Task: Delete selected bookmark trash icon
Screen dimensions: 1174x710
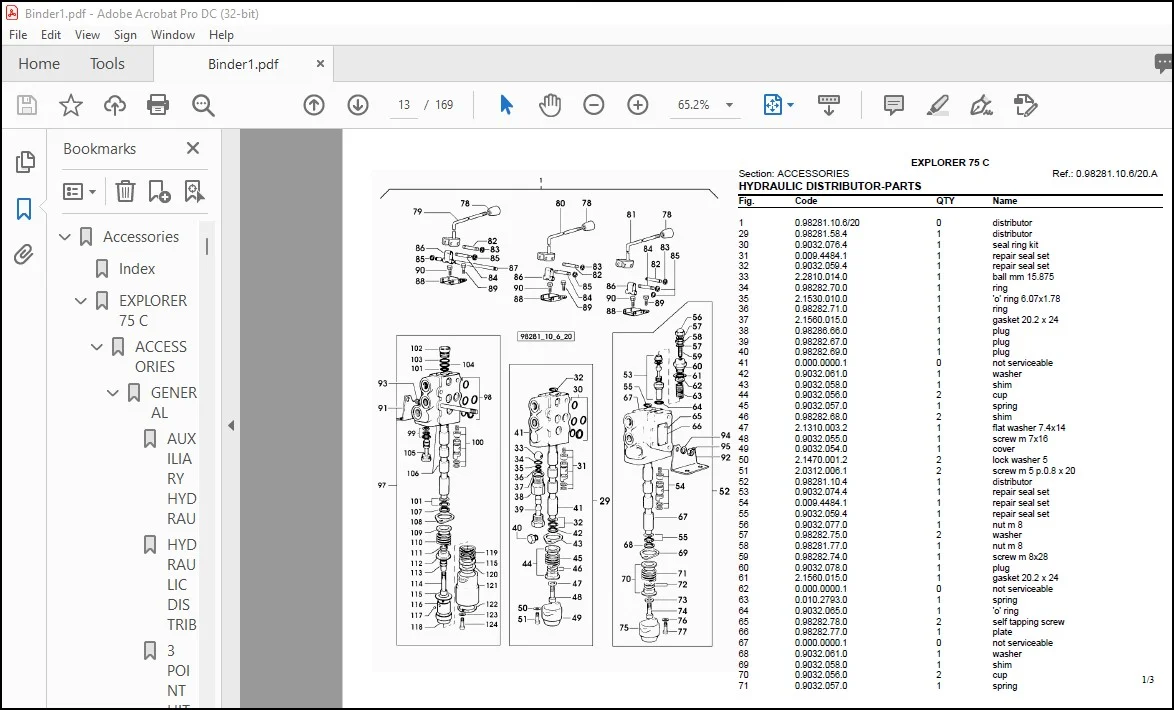Action: click(125, 192)
